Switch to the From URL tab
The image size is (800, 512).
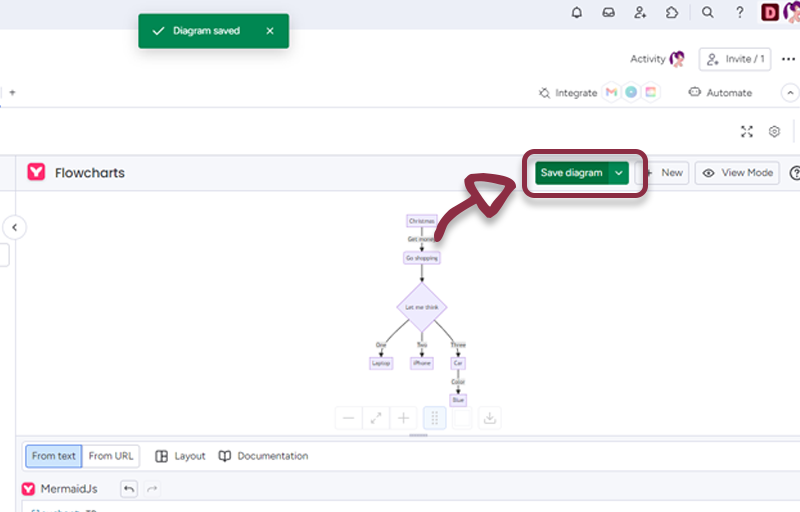click(111, 456)
